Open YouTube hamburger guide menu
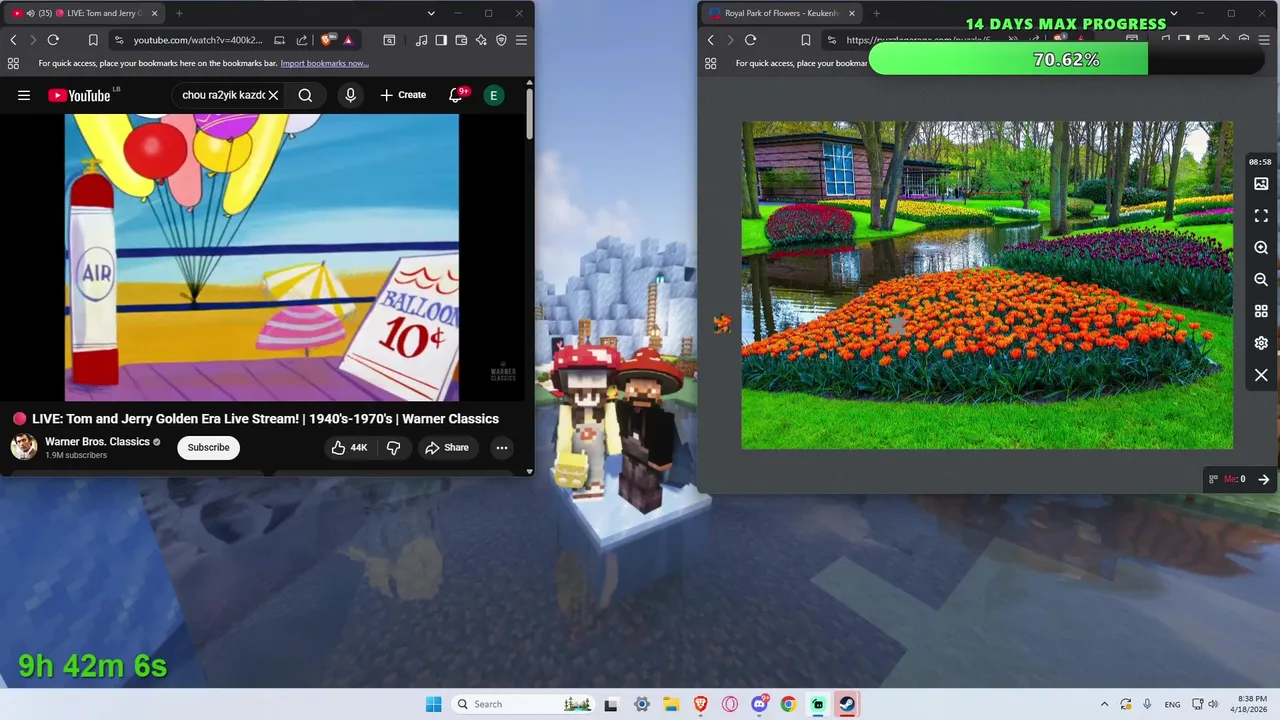Viewport: 1280px width, 720px height. tap(24, 95)
